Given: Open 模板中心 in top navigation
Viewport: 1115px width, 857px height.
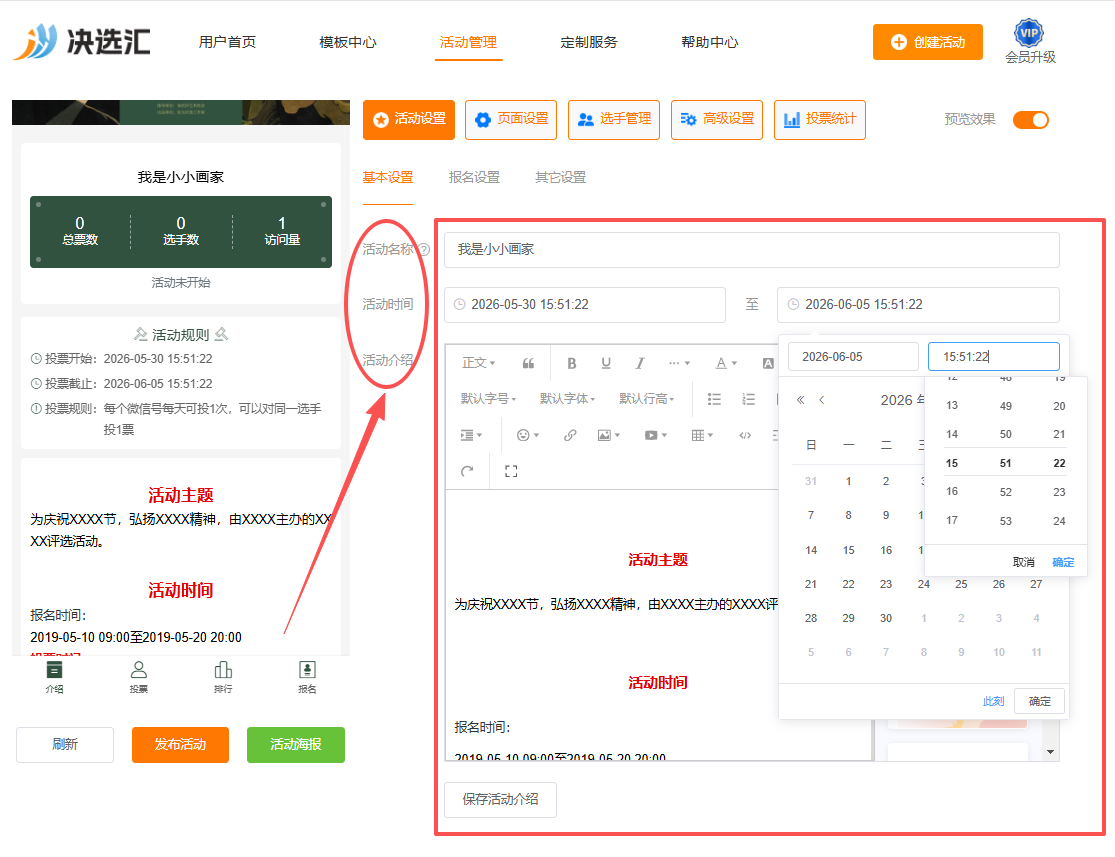Looking at the screenshot, I should [x=348, y=42].
